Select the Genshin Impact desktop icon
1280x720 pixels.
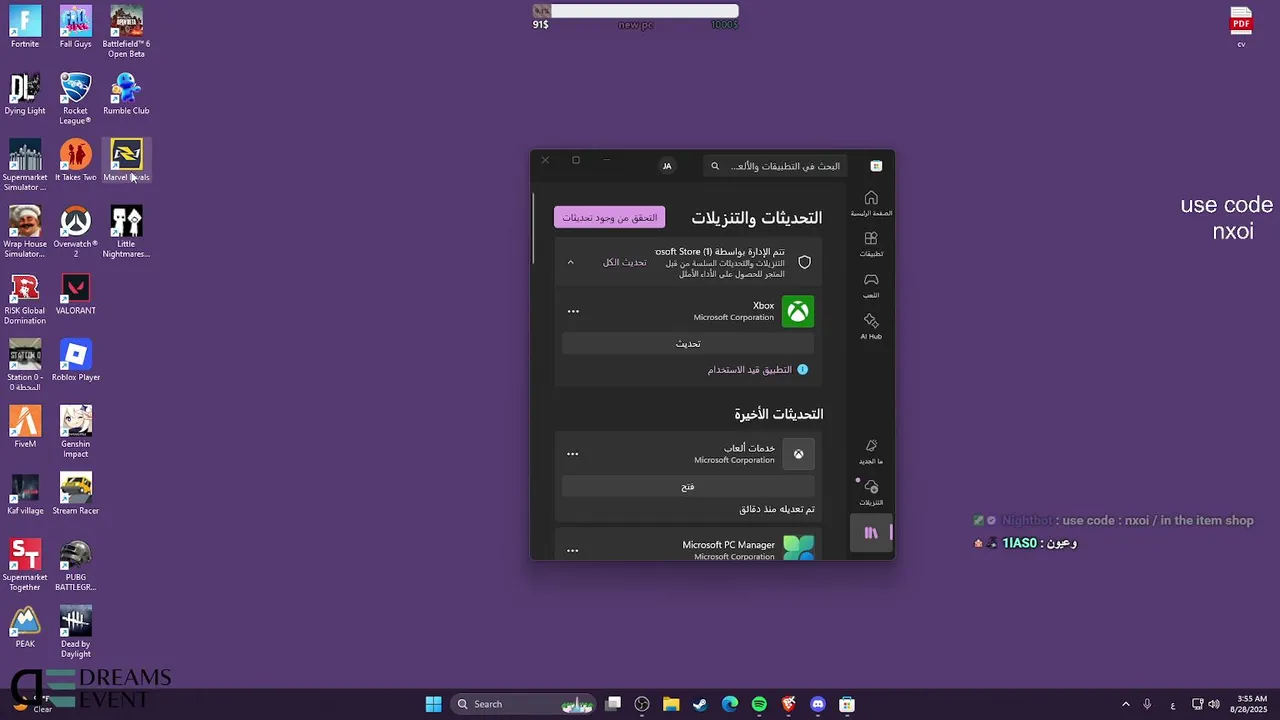point(75,432)
